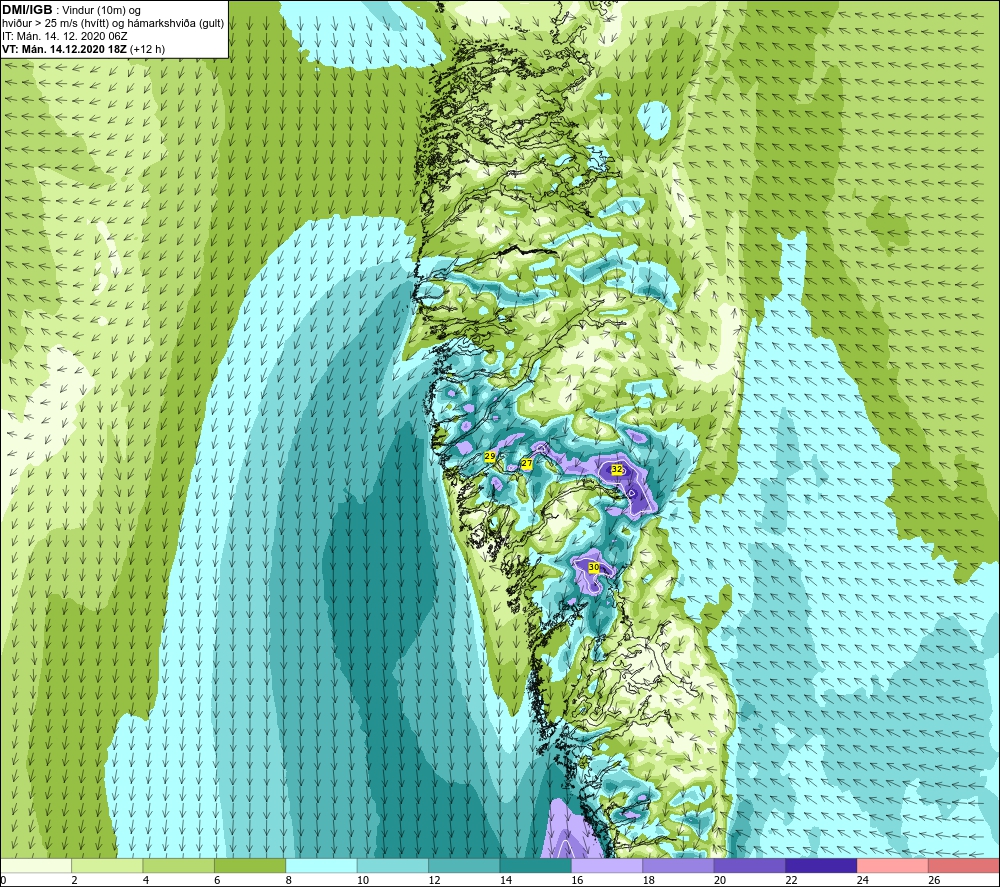Viewport: 1000px width, 887px height.
Task: Select the light lavender 16–18 m/s legend swatch
Action: 607,866
